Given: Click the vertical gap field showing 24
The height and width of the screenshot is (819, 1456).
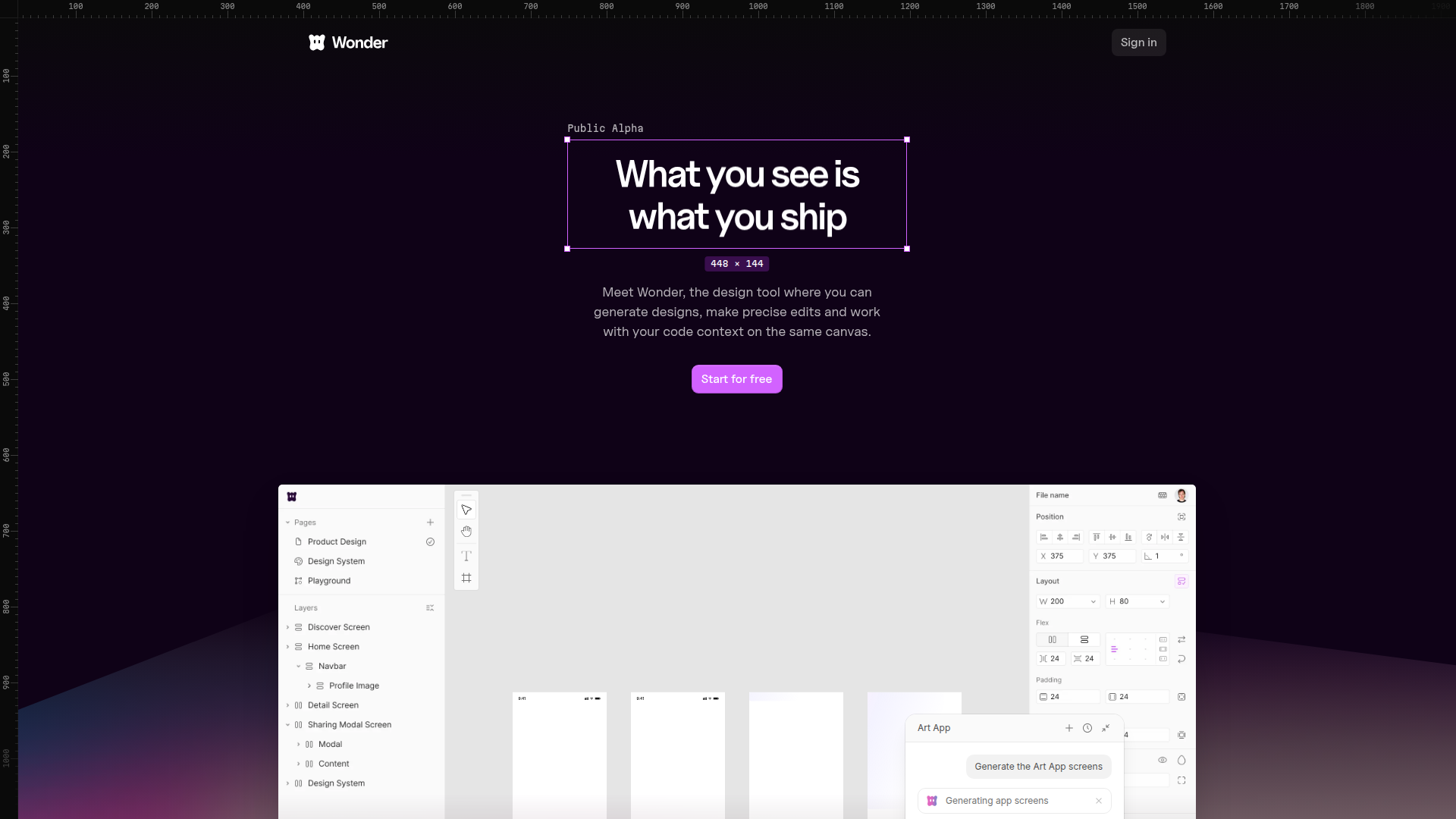Looking at the screenshot, I should (x=1085, y=659).
